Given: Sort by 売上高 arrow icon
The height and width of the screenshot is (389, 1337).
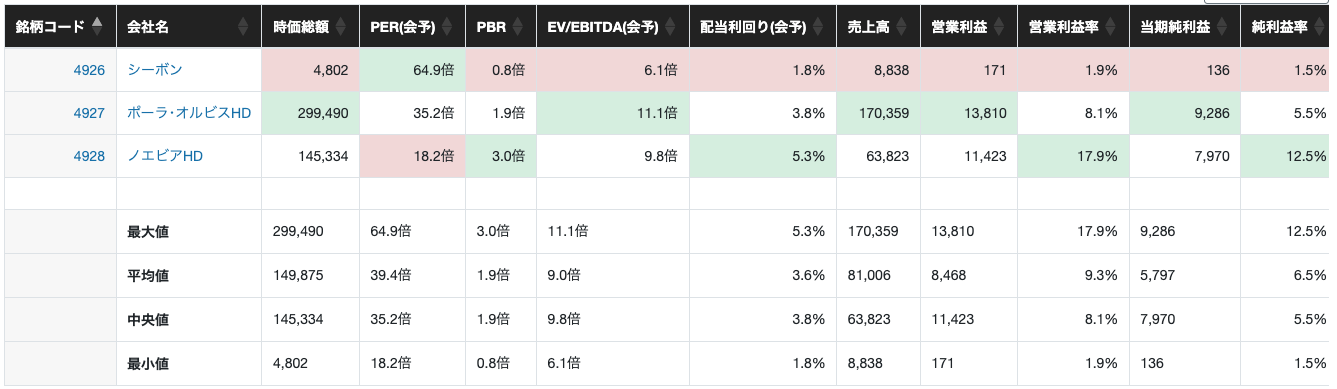Looking at the screenshot, I should pos(903,27).
